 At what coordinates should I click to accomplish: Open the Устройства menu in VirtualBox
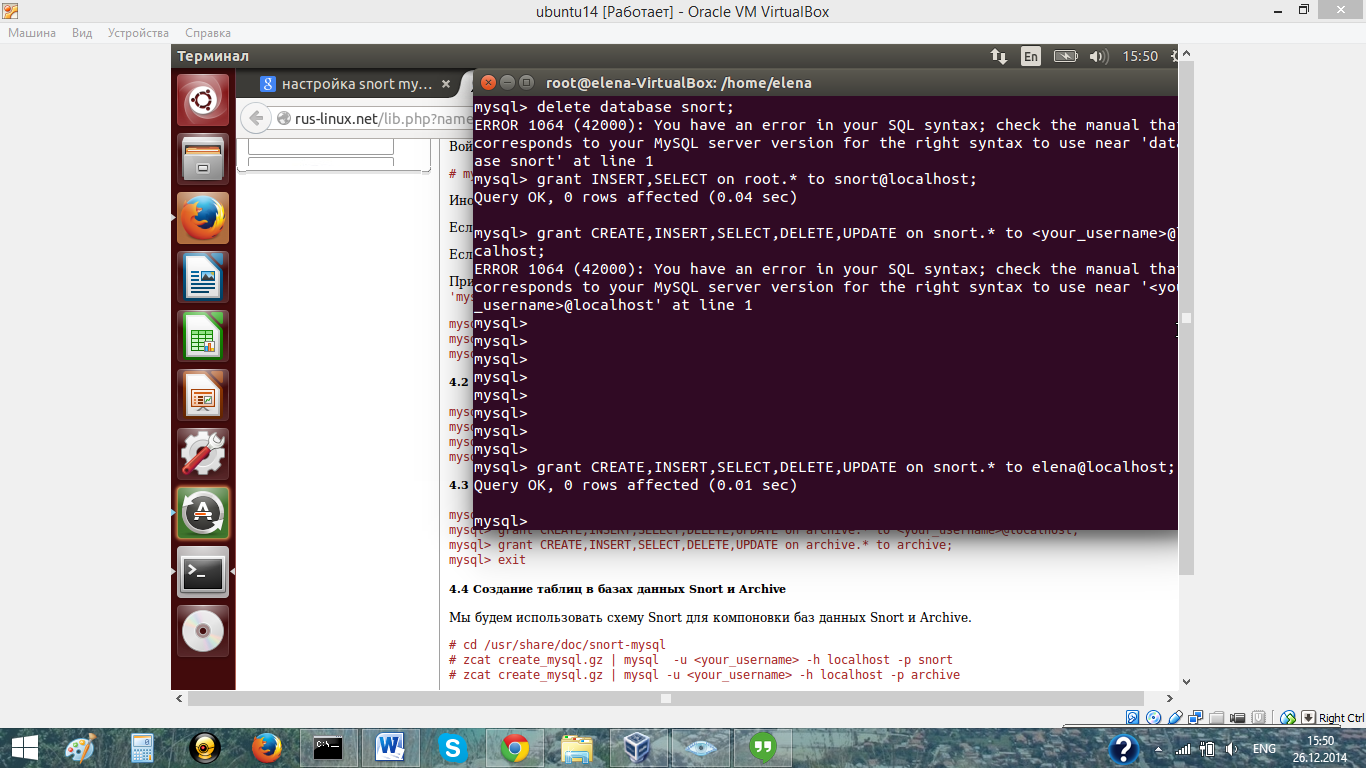(138, 33)
